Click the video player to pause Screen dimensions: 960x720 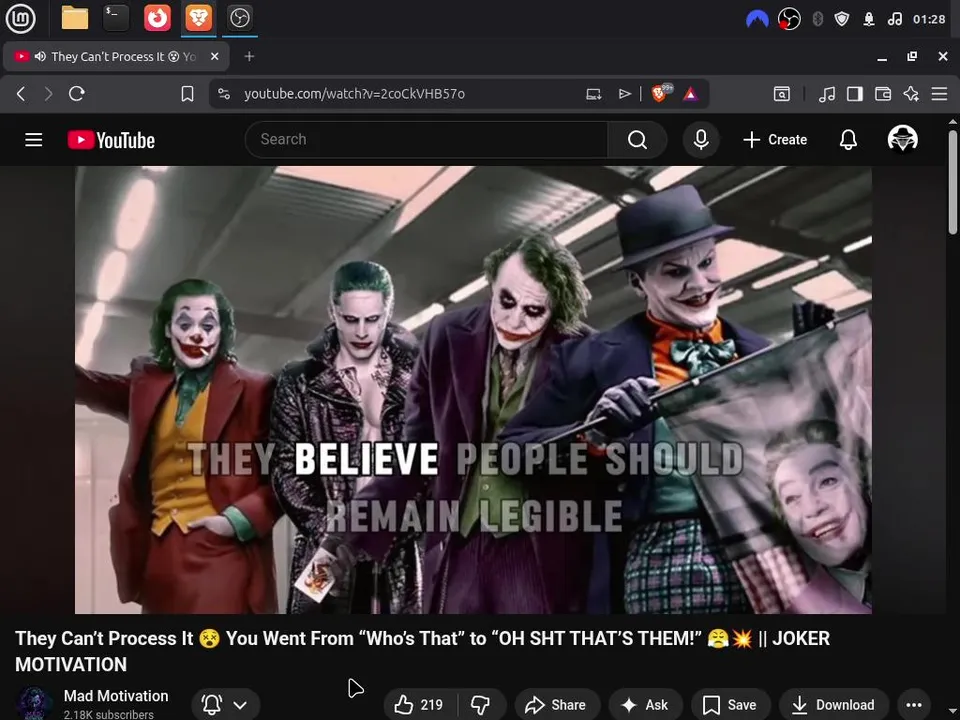click(473, 389)
